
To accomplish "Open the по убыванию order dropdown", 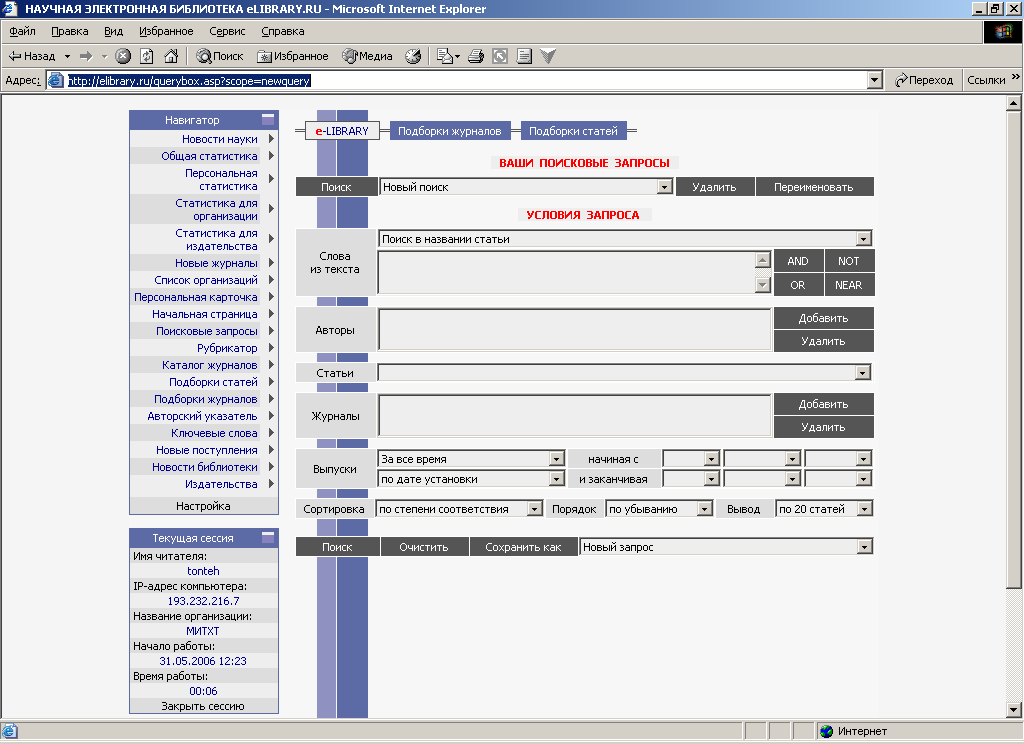I will click(704, 509).
